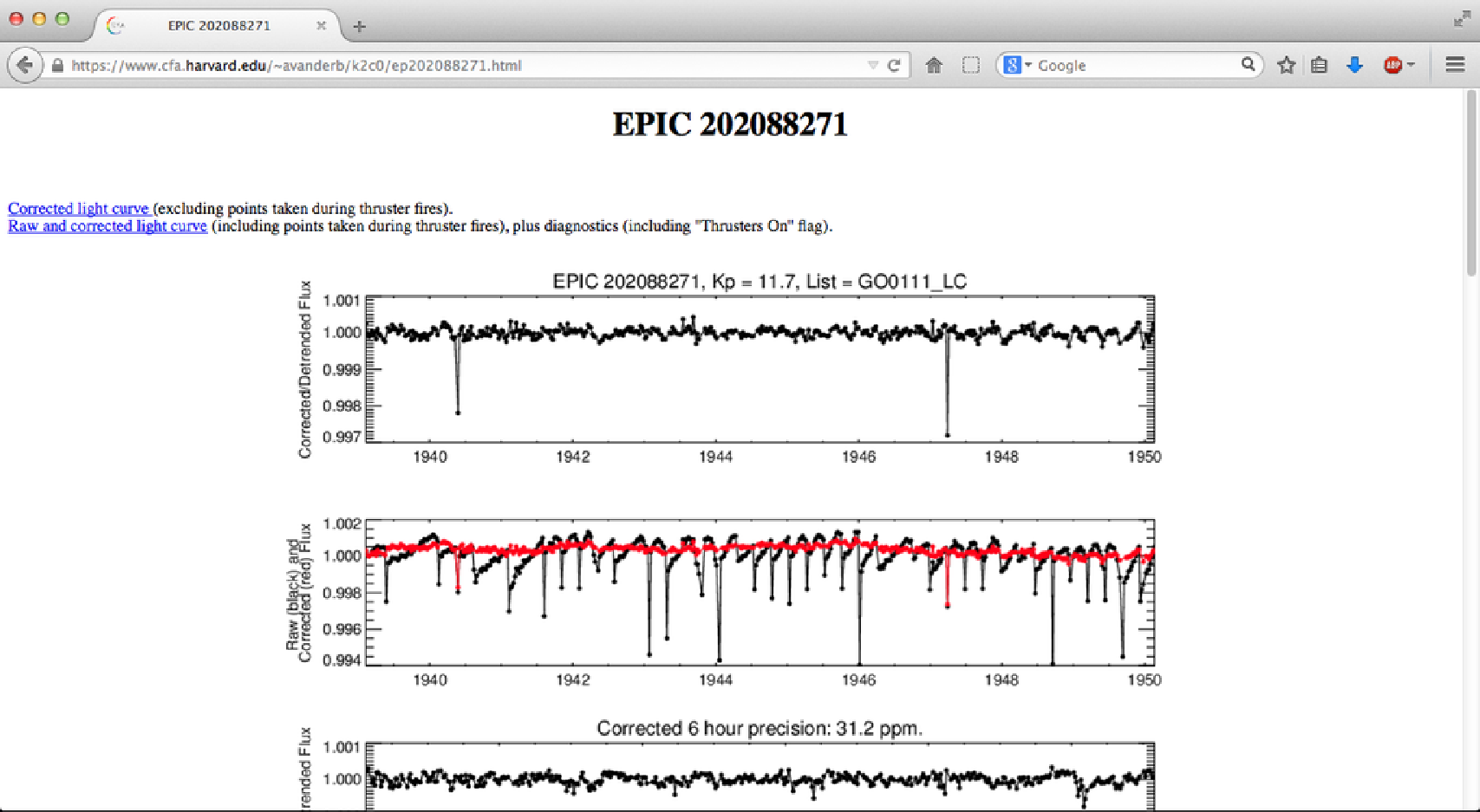The height and width of the screenshot is (812, 1480).
Task: Click the address bar URL field
Action: pyautogui.click(x=468, y=65)
